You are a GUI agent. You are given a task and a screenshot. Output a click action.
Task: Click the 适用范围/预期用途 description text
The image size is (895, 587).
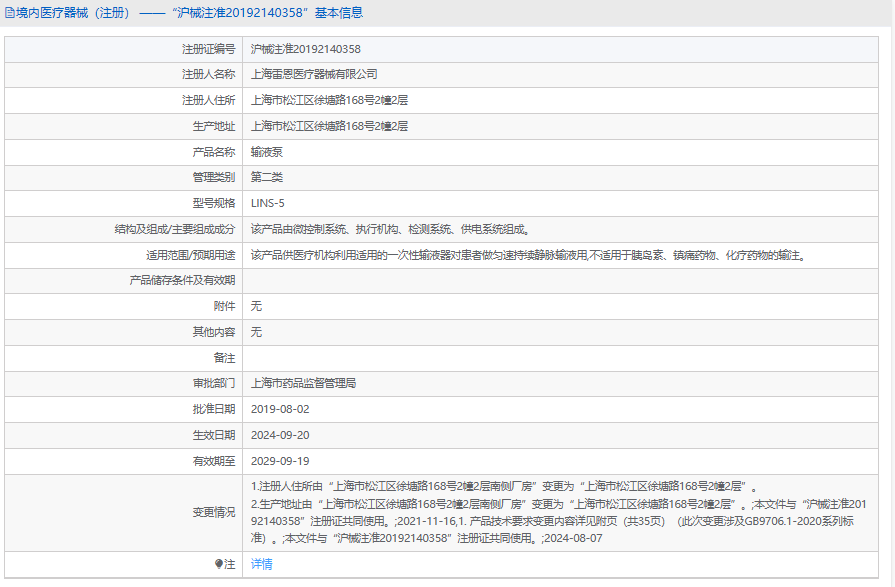(527, 255)
